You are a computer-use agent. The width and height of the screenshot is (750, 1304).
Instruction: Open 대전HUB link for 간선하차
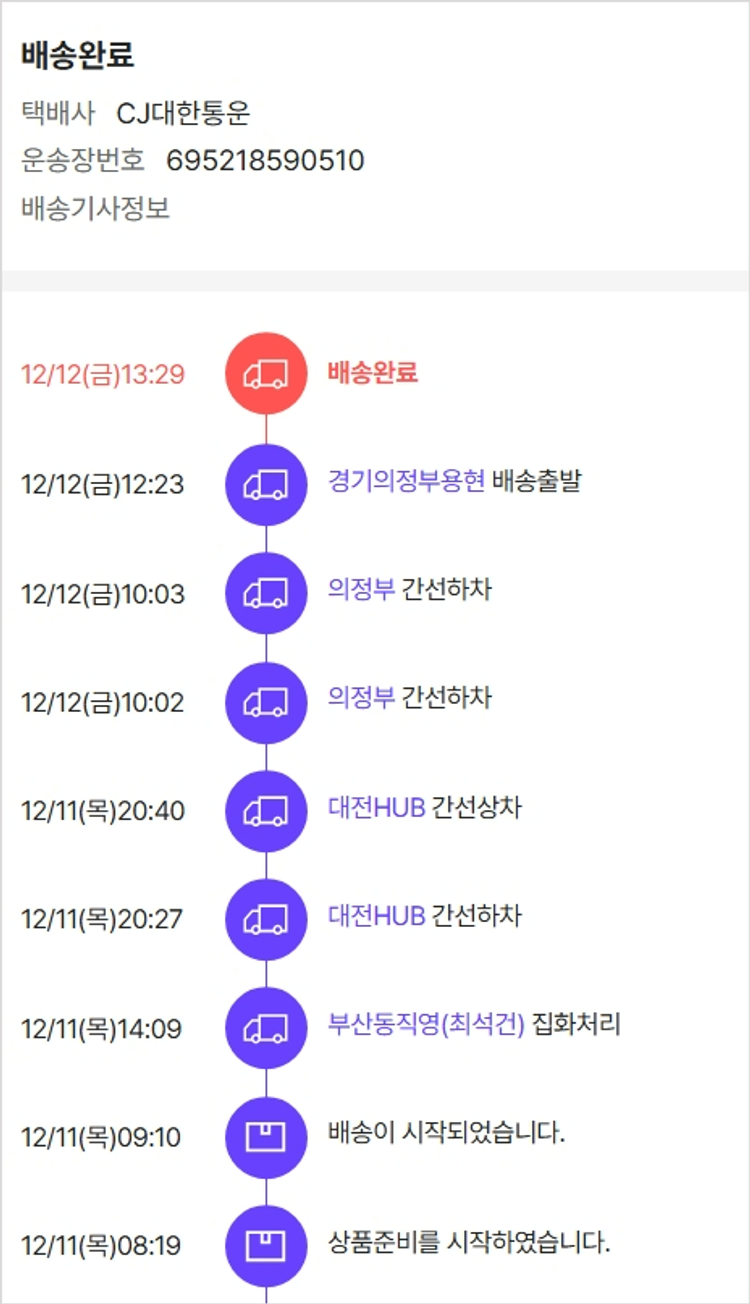[376, 915]
